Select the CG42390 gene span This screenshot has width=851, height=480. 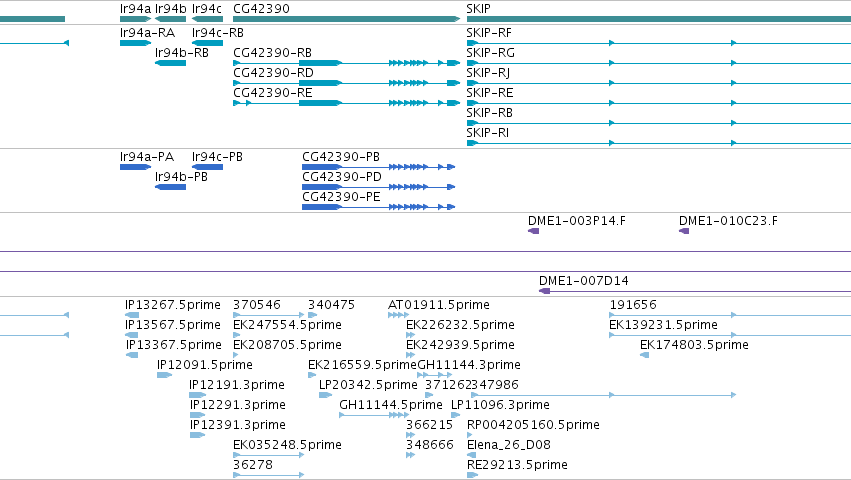point(346,19)
